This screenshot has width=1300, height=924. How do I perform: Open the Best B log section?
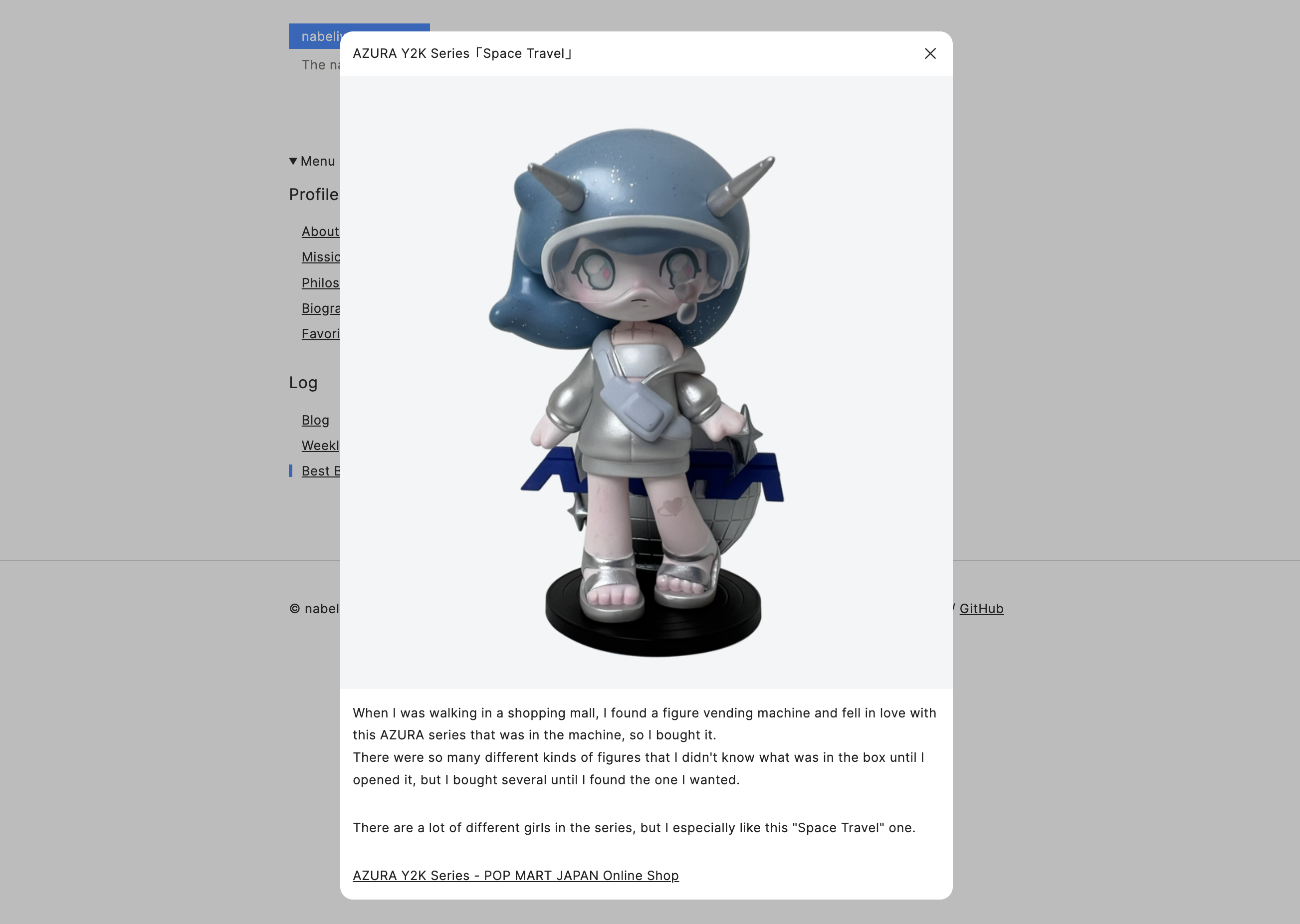coord(322,470)
